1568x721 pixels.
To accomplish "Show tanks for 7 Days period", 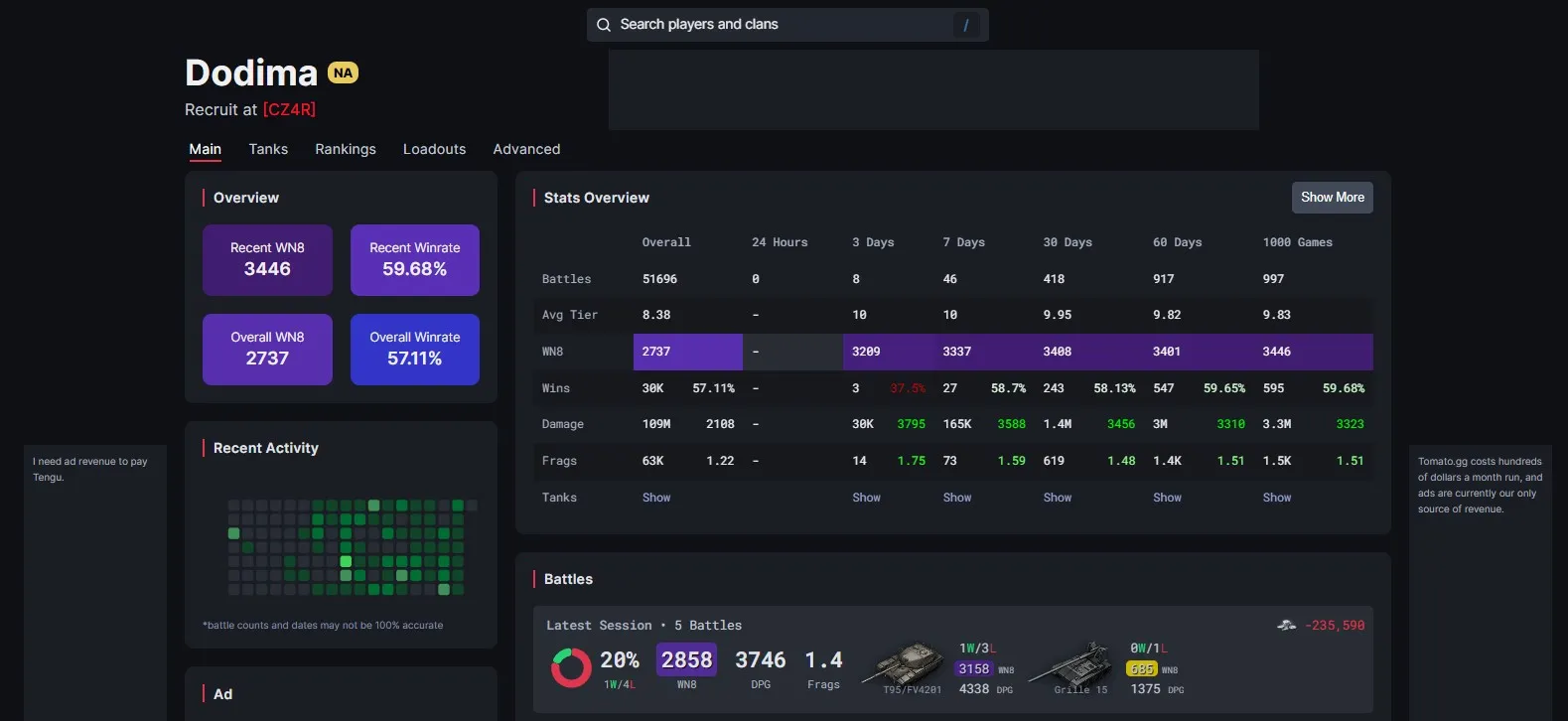I will click(x=957, y=498).
